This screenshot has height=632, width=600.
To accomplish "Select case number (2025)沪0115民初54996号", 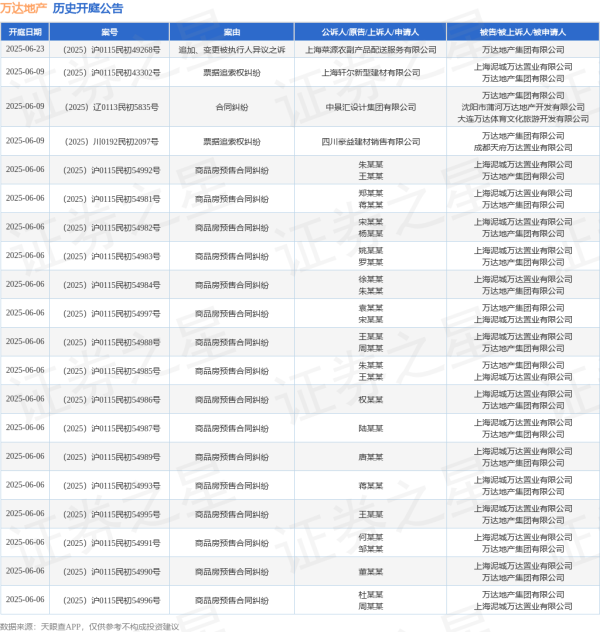I will (x=112, y=601).
